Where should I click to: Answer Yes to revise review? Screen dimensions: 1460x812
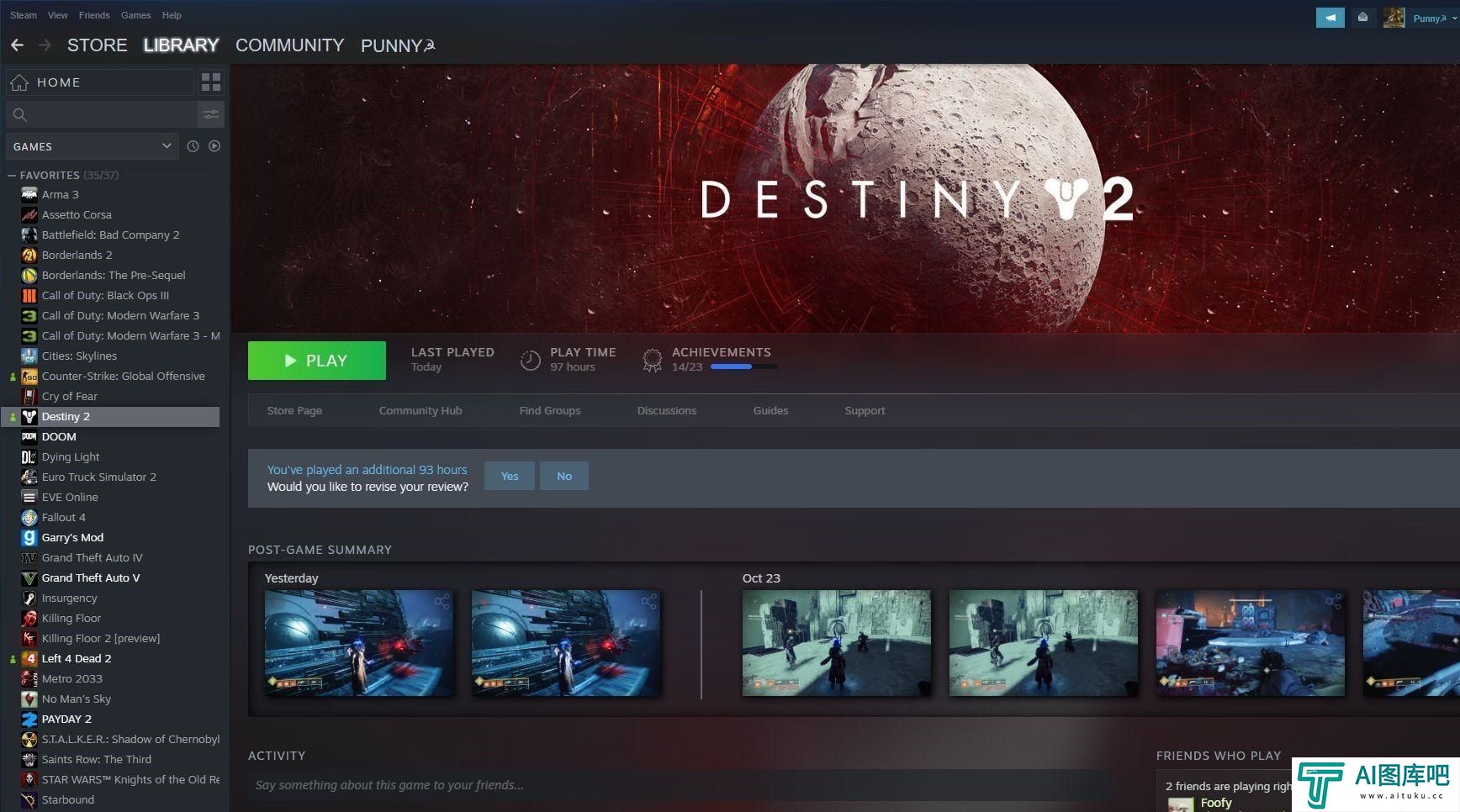tap(510, 476)
